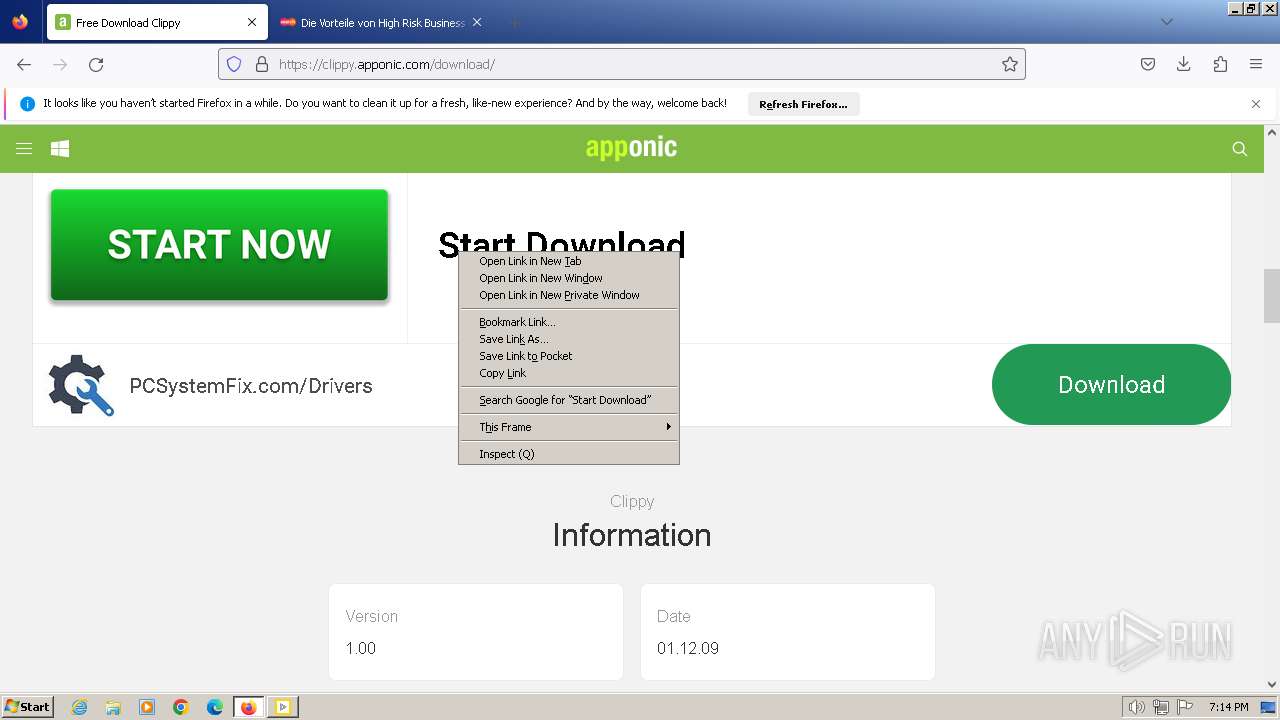
Task: Choose Open Link in New Private Window
Action: click(x=568, y=295)
